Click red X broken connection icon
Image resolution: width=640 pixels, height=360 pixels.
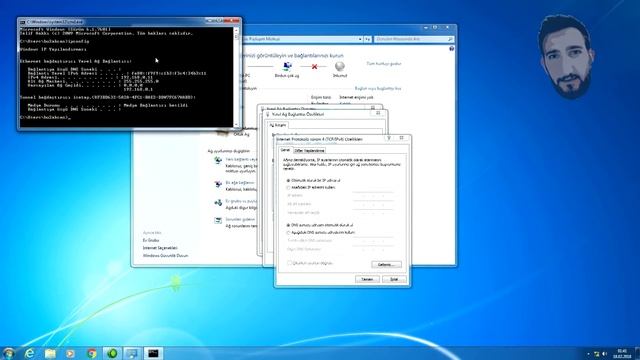tap(314, 67)
